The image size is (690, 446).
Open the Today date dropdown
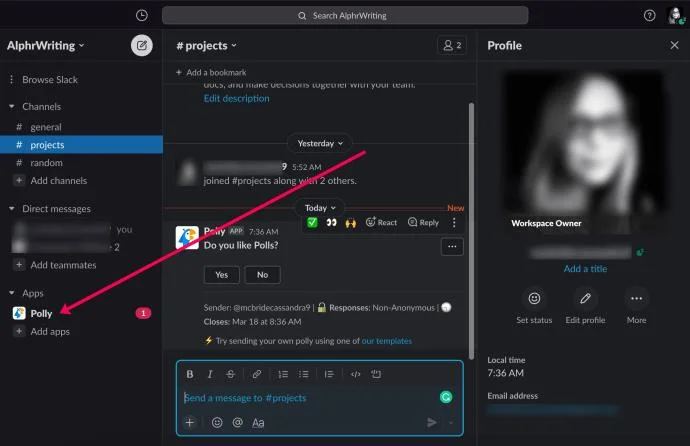coord(320,208)
